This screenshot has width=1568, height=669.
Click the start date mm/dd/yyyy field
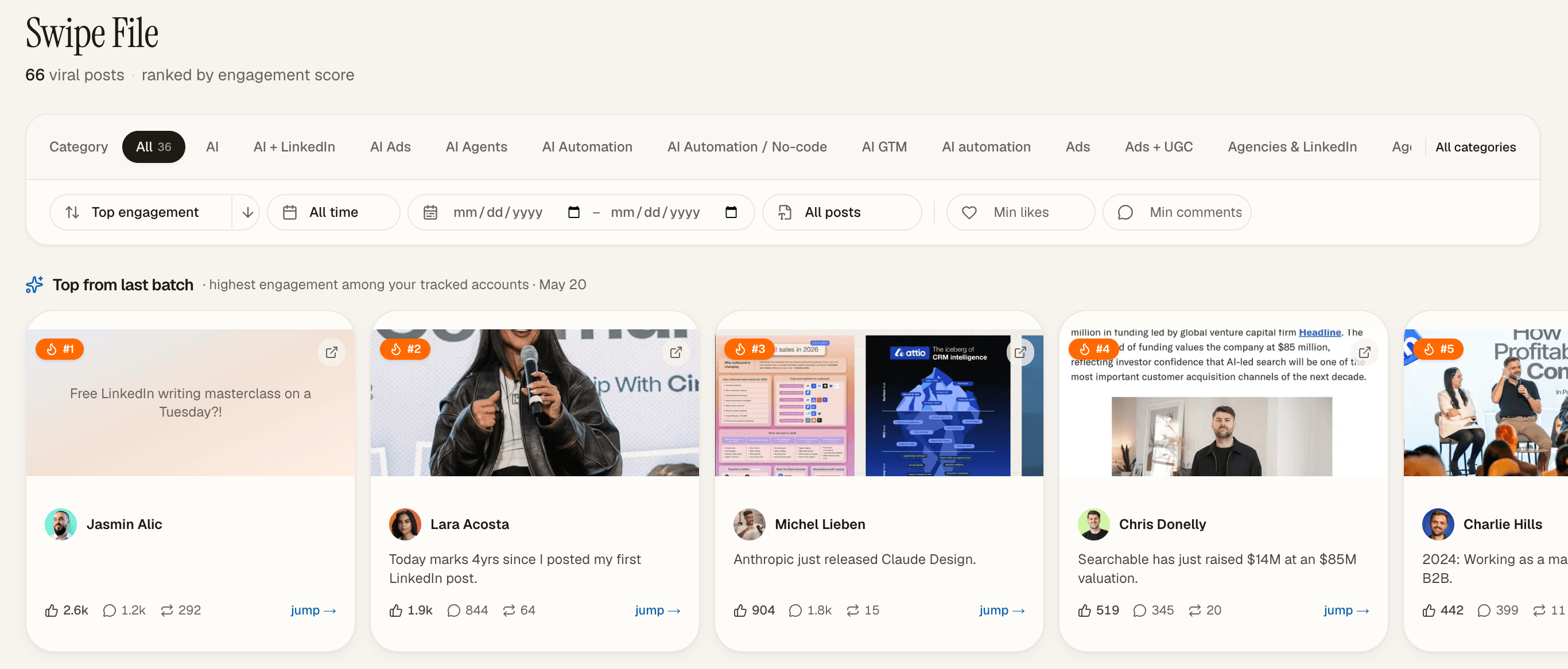(x=498, y=212)
